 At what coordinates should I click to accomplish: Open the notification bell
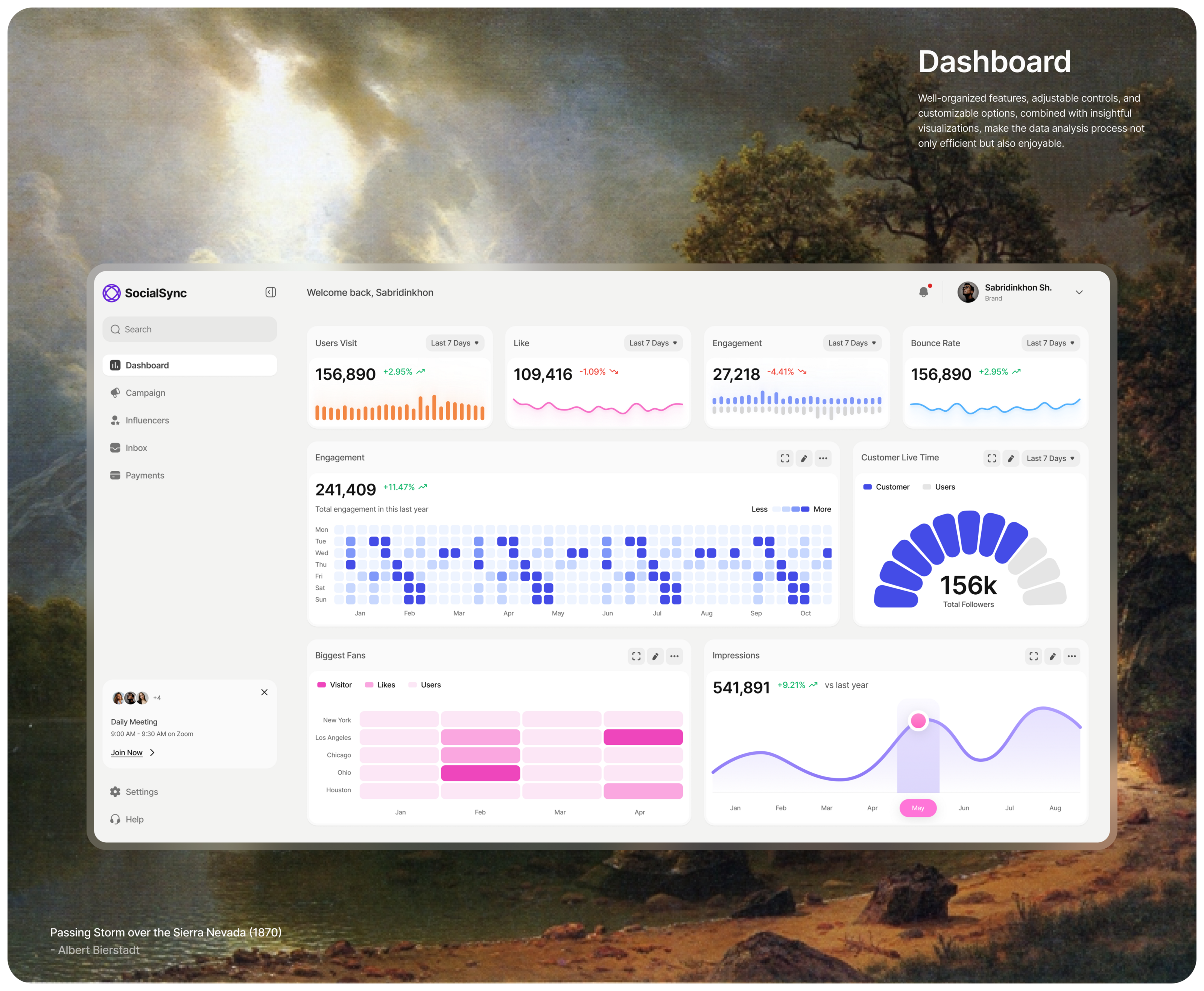pyautogui.click(x=923, y=292)
